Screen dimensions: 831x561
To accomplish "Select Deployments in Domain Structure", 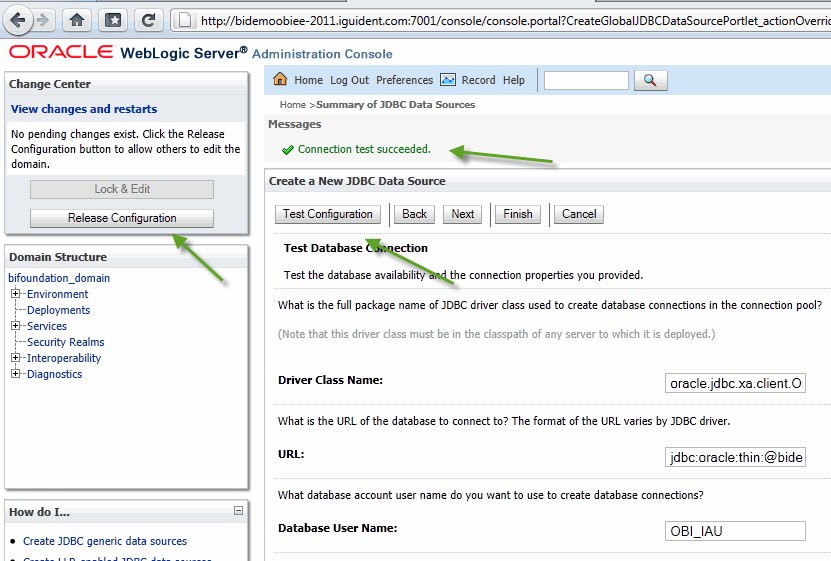I will pos(58,310).
